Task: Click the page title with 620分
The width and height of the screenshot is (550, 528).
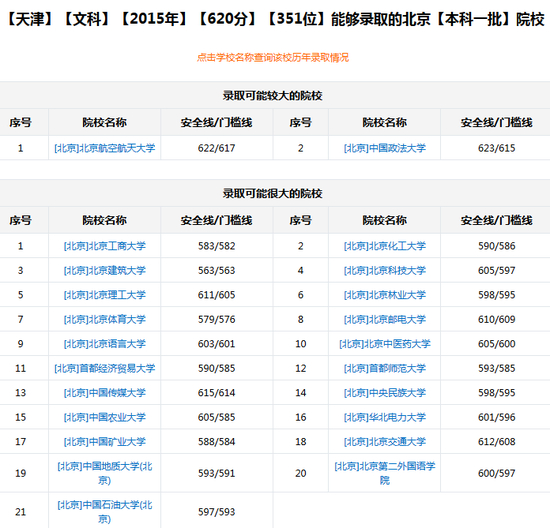Action: pyautogui.click(x=275, y=19)
